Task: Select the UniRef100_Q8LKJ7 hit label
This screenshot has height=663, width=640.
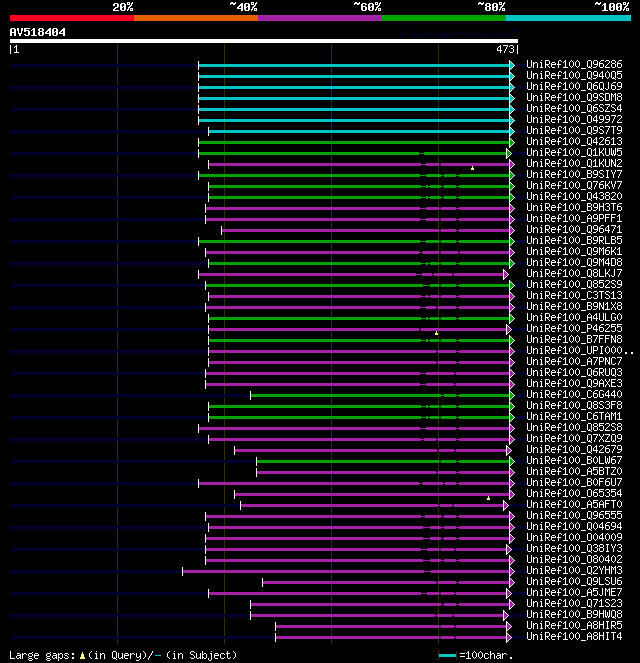Action: pos(574,273)
